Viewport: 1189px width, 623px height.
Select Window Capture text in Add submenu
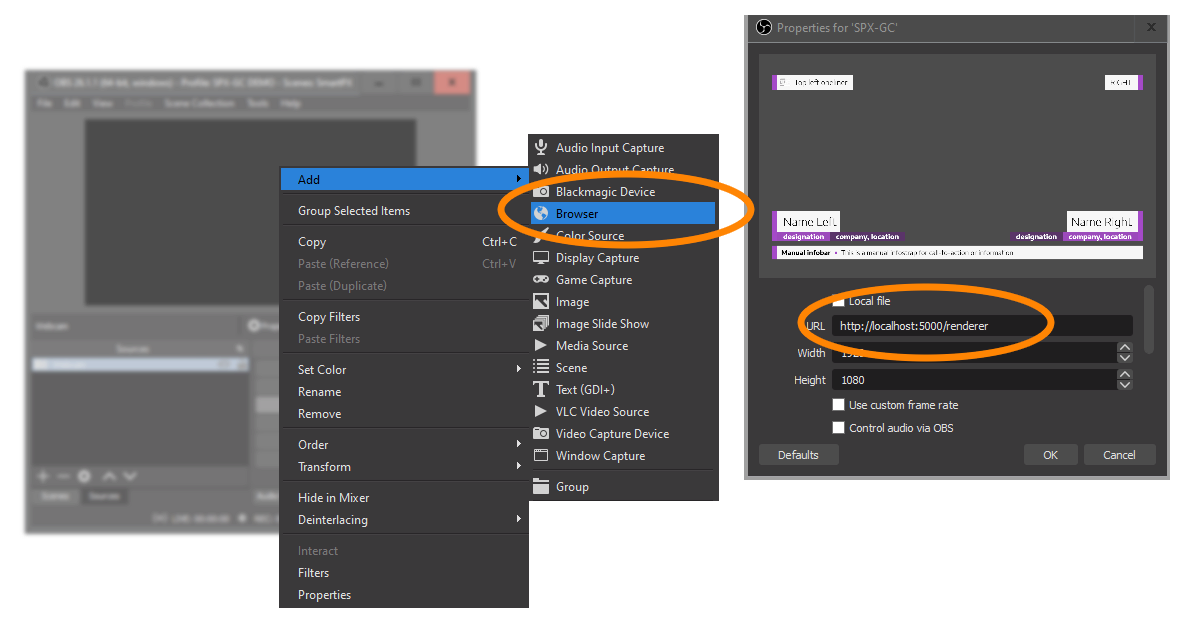coord(601,456)
